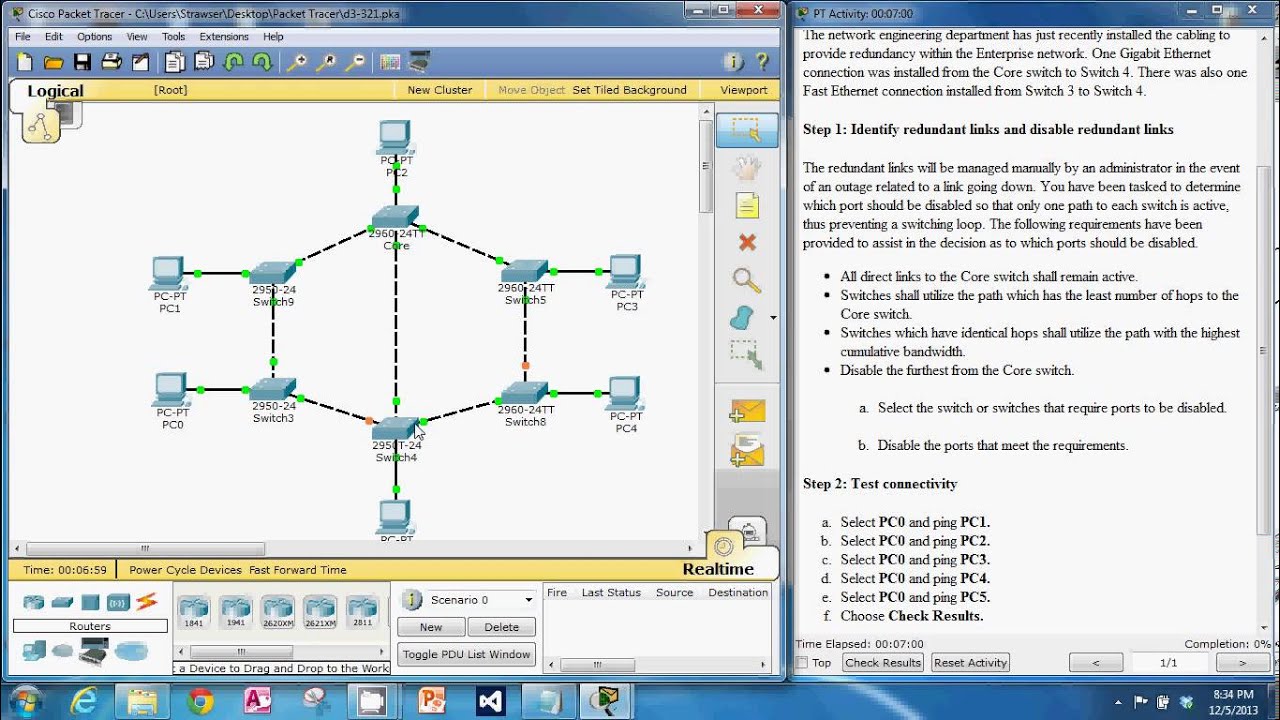This screenshot has width=1280, height=720.
Task: Select the Inspect magnifier tool
Action: coord(746,281)
